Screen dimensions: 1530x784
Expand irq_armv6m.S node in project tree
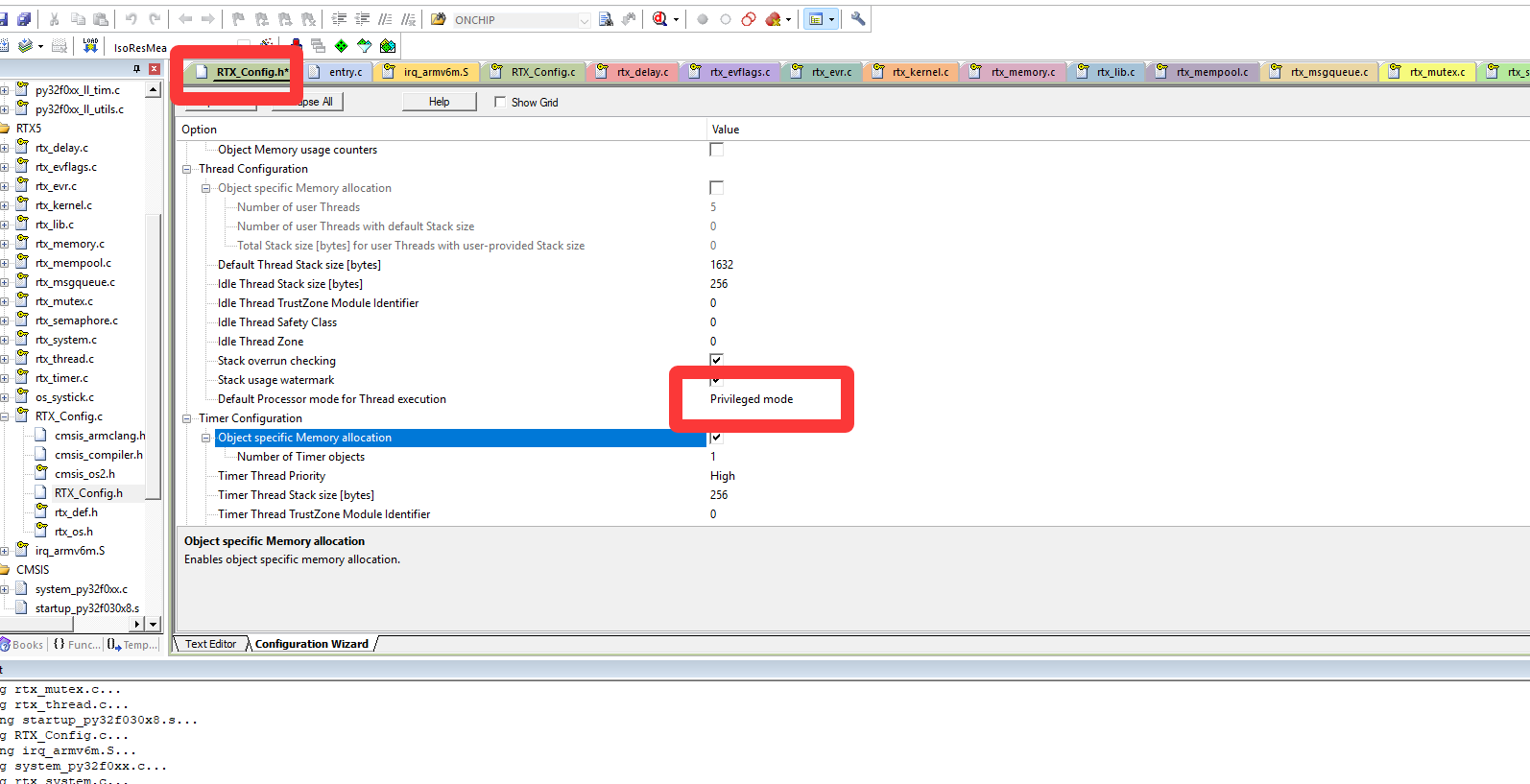point(5,551)
